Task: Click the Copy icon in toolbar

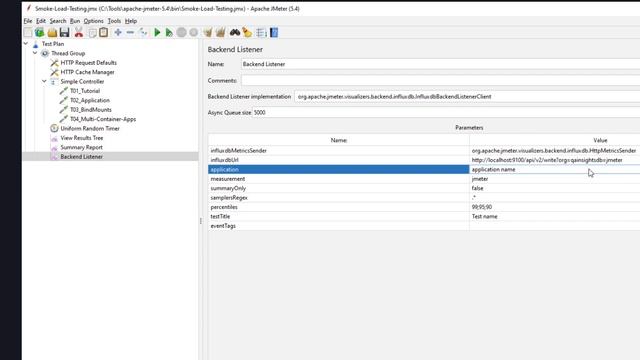Action: point(93,33)
